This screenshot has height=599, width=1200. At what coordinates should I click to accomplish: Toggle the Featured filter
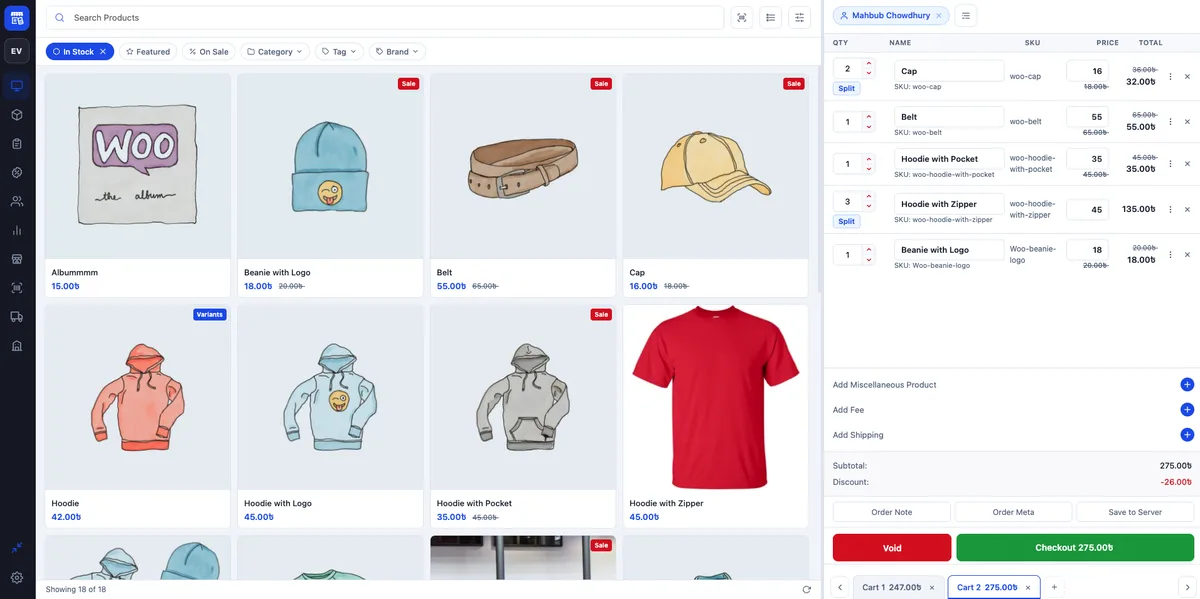coord(148,51)
